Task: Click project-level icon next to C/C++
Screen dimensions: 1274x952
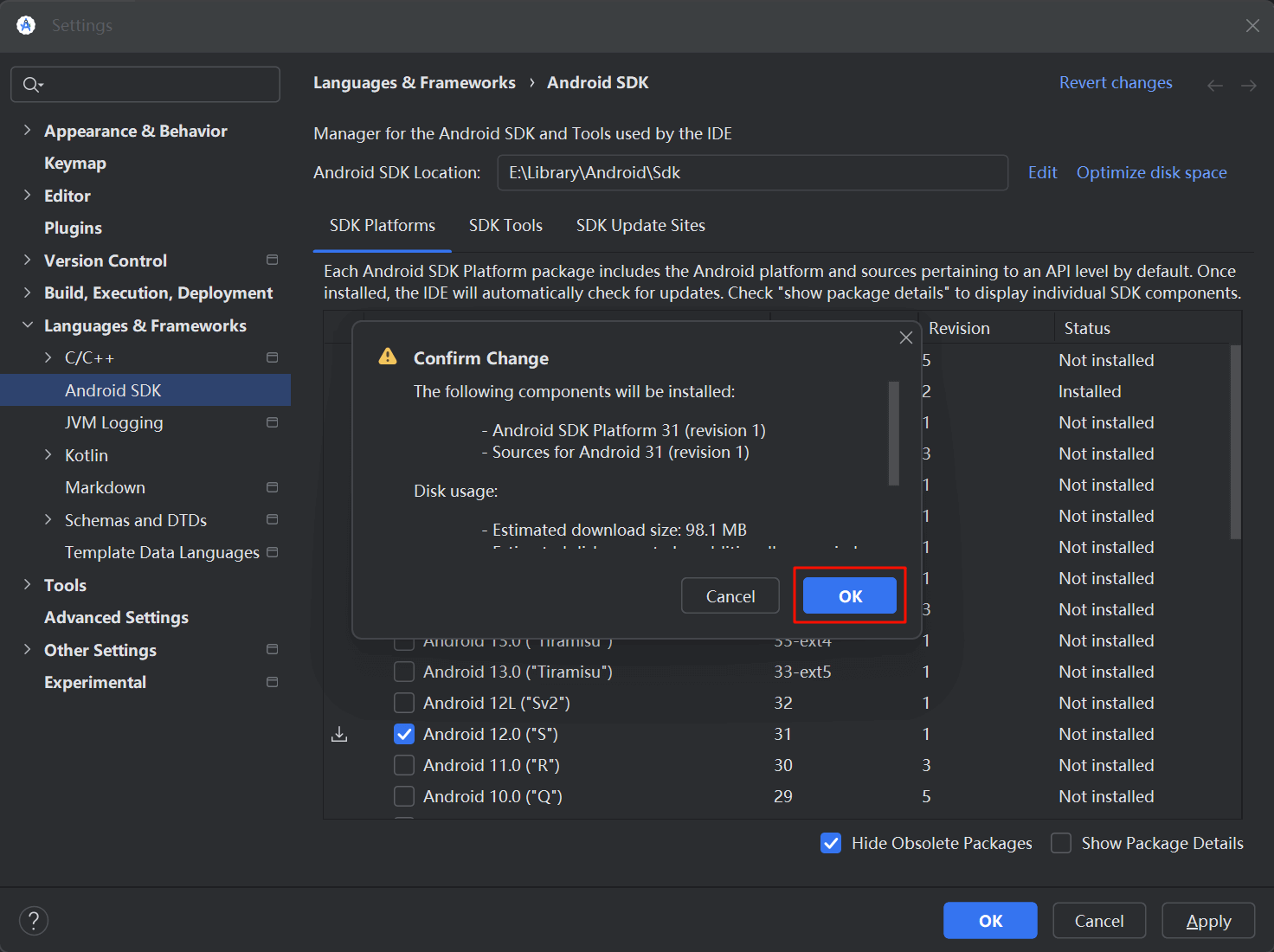Action: 273,357
